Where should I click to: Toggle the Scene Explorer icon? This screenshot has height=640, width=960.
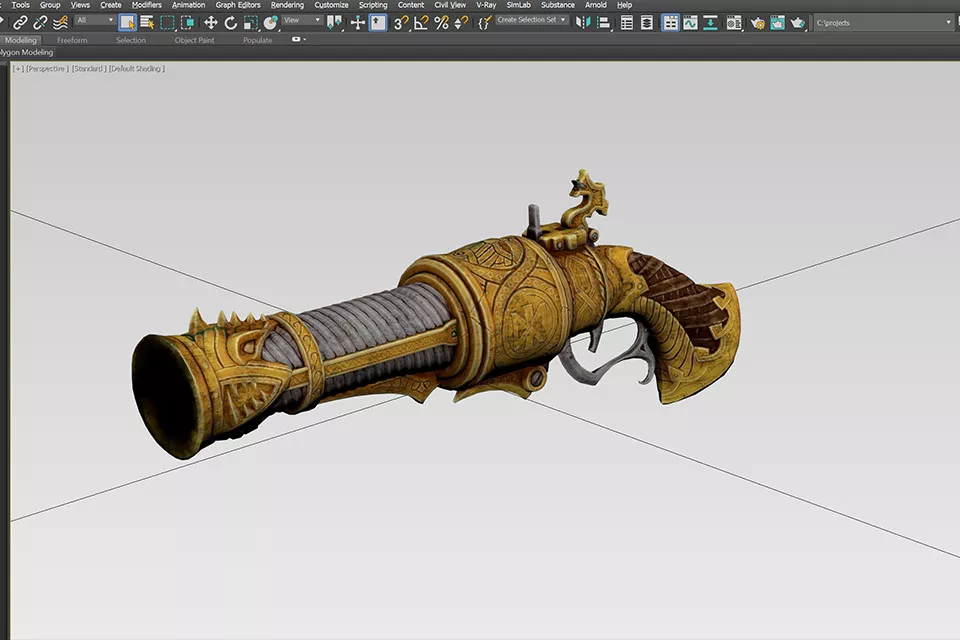click(626, 23)
